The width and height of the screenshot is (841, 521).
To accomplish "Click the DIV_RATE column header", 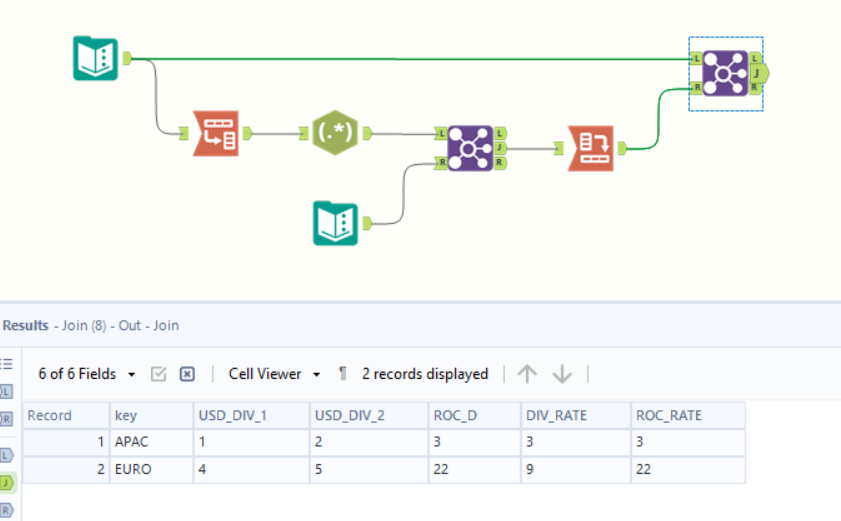I will click(x=575, y=415).
